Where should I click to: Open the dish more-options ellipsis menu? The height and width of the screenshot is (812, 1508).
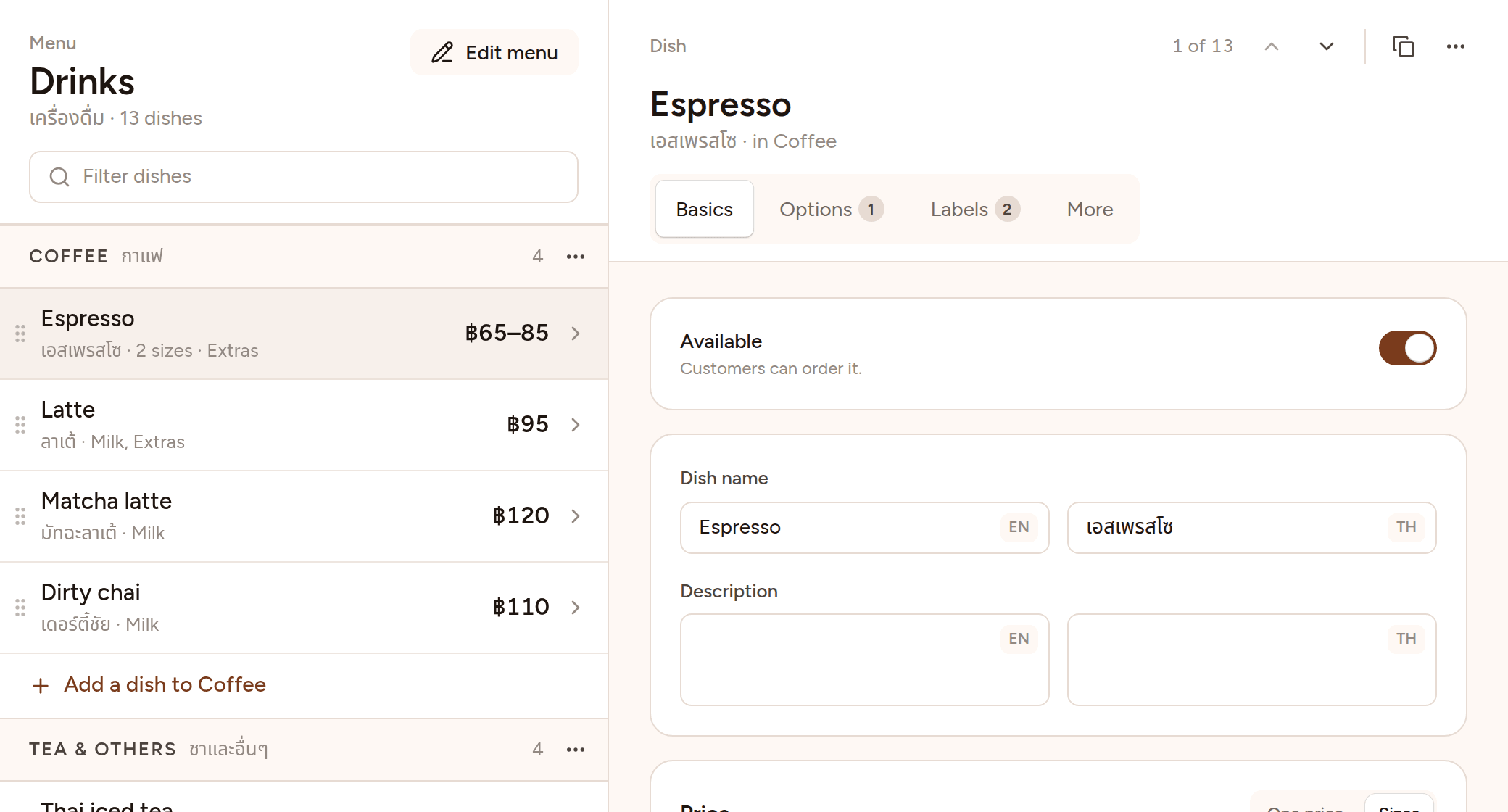1455,46
